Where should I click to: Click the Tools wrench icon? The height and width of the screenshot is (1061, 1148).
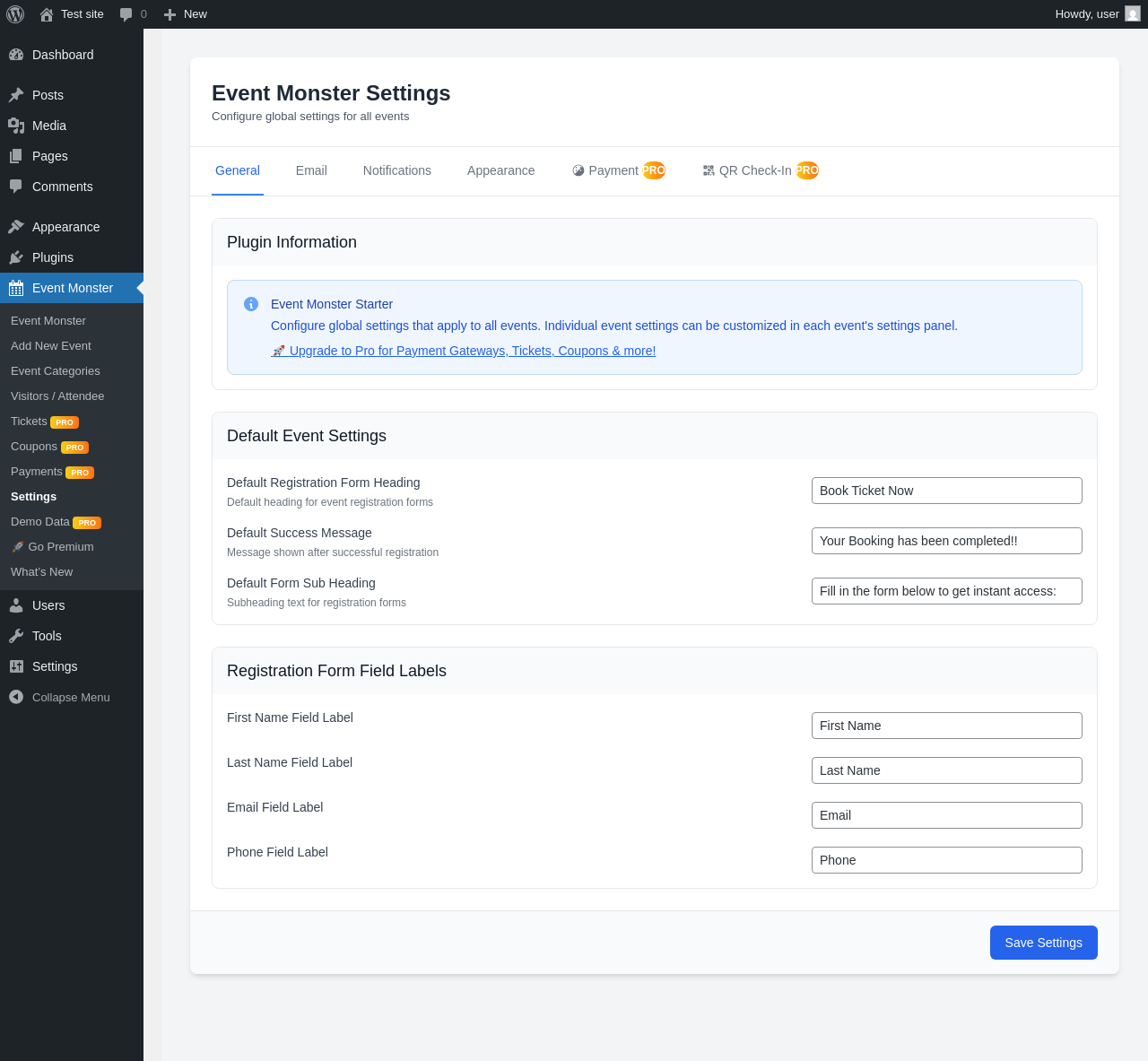pos(16,636)
